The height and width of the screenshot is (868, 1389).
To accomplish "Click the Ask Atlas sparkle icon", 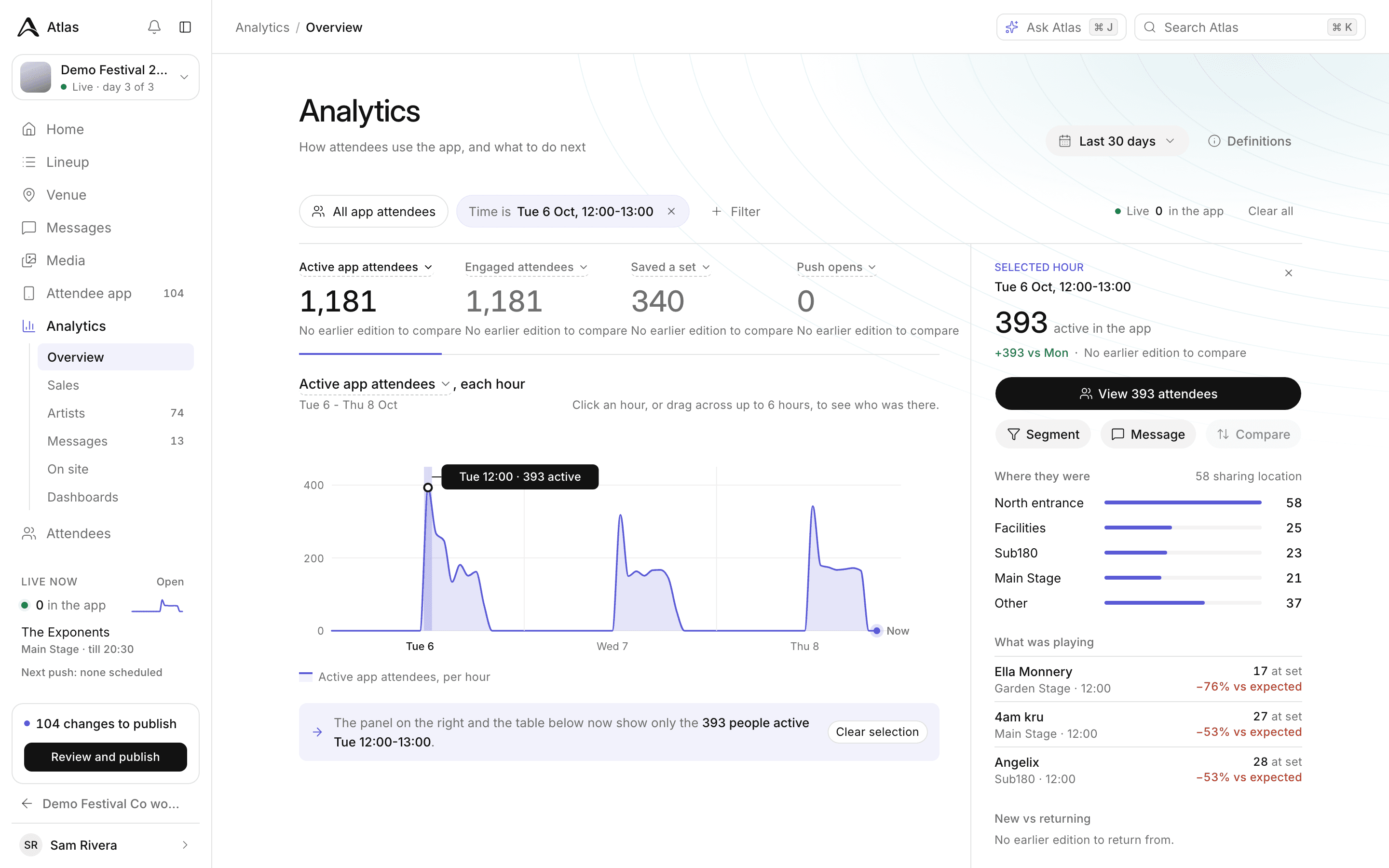I will pyautogui.click(x=1012, y=27).
